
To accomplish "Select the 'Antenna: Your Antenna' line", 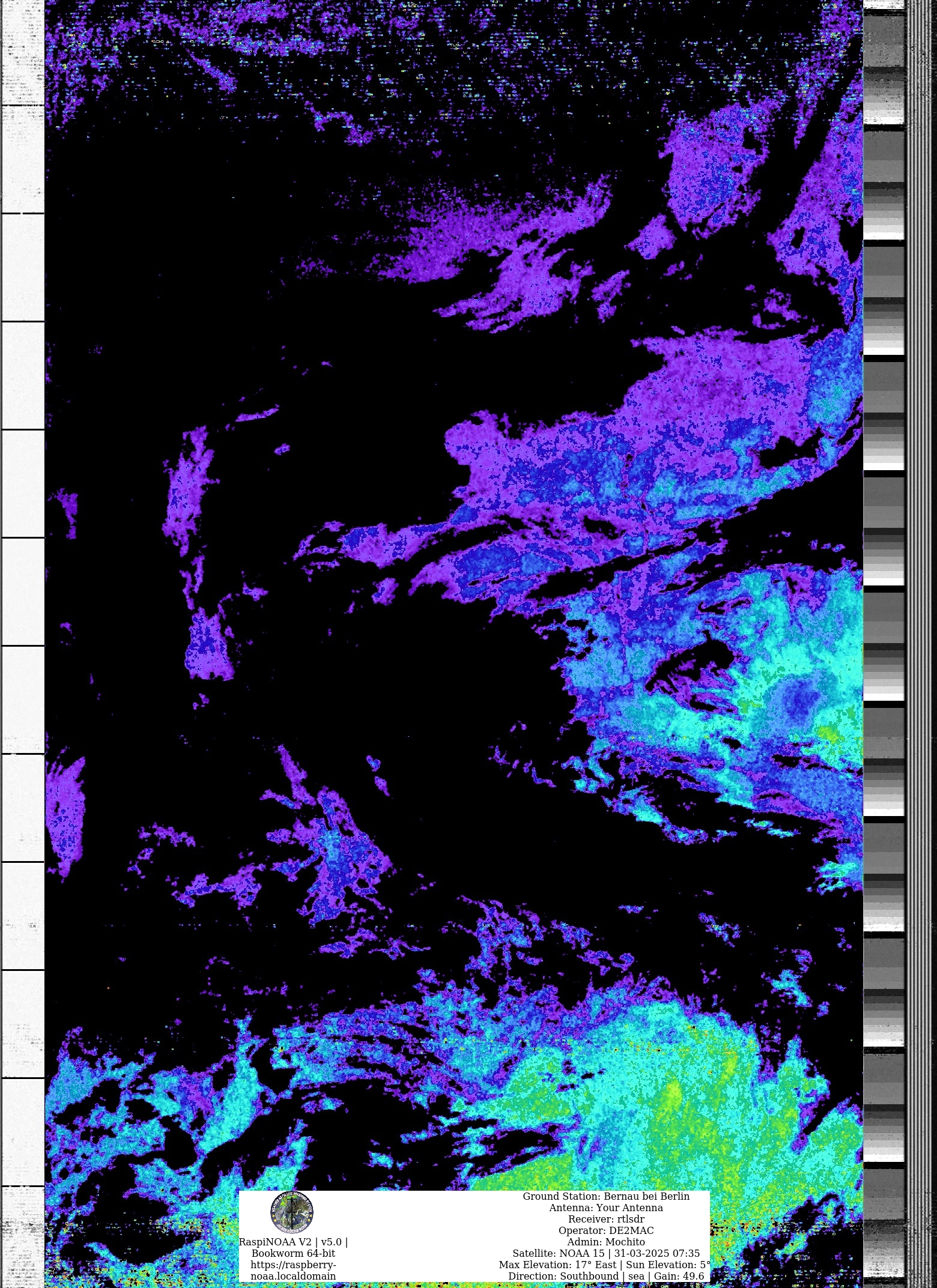I will (606, 1208).
